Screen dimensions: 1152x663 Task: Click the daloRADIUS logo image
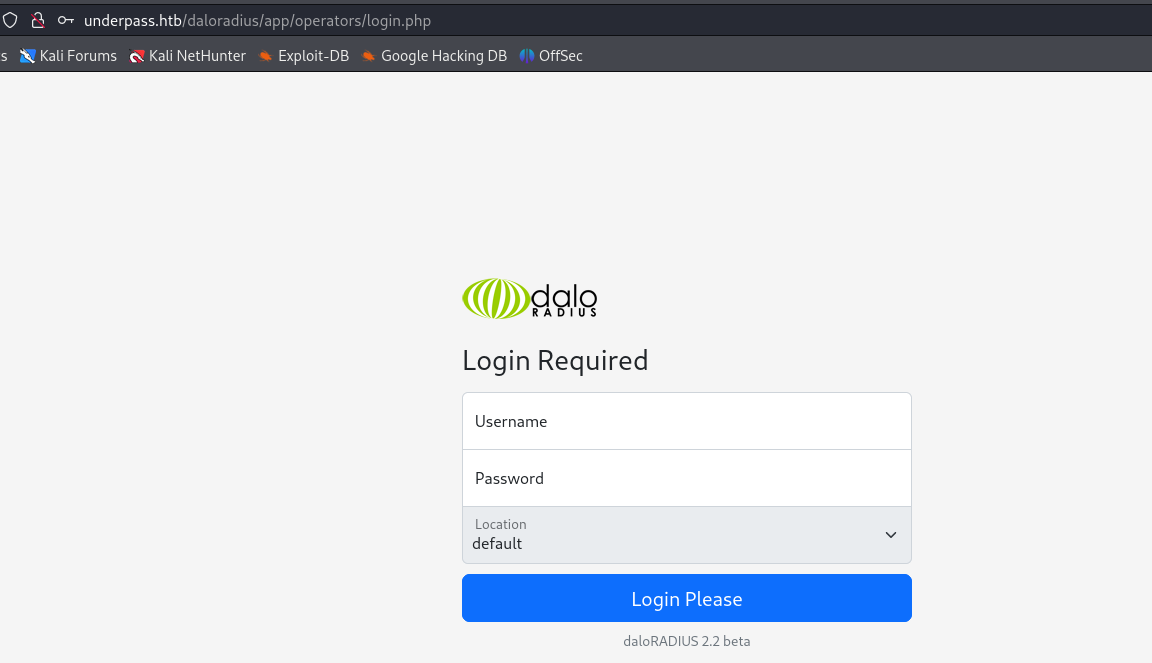pyautogui.click(x=530, y=298)
